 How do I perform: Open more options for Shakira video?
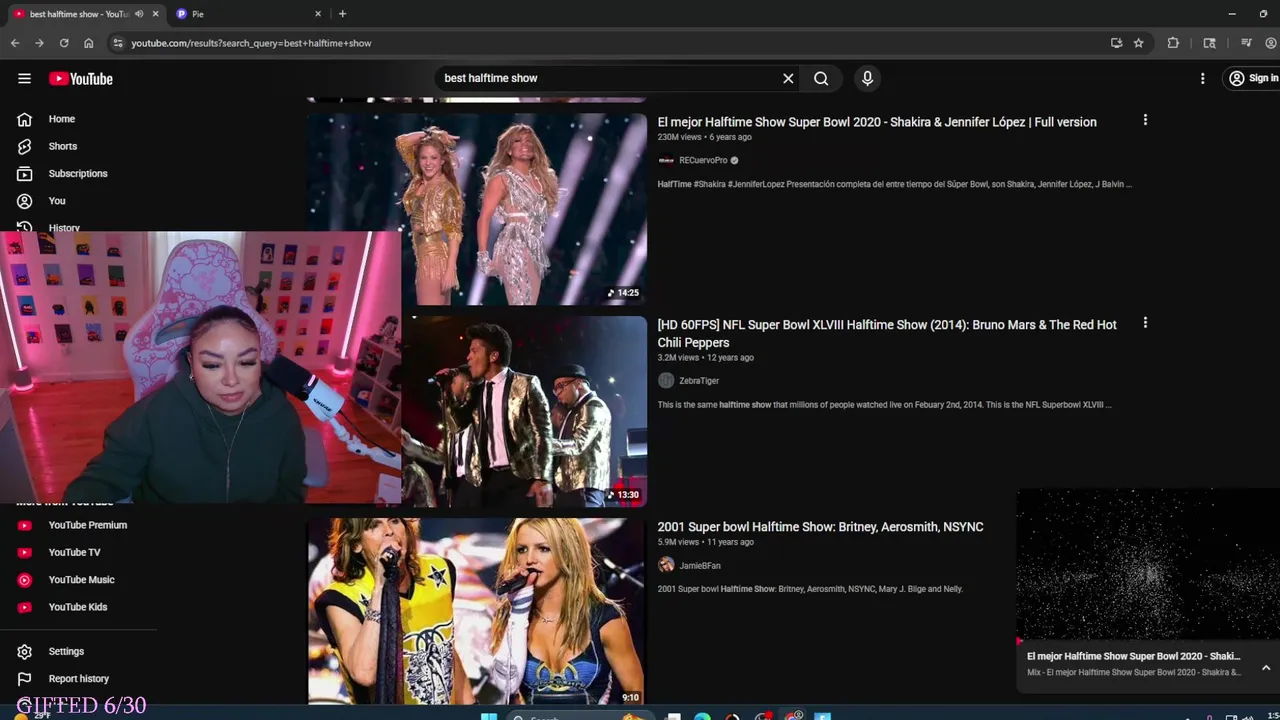click(x=1145, y=120)
